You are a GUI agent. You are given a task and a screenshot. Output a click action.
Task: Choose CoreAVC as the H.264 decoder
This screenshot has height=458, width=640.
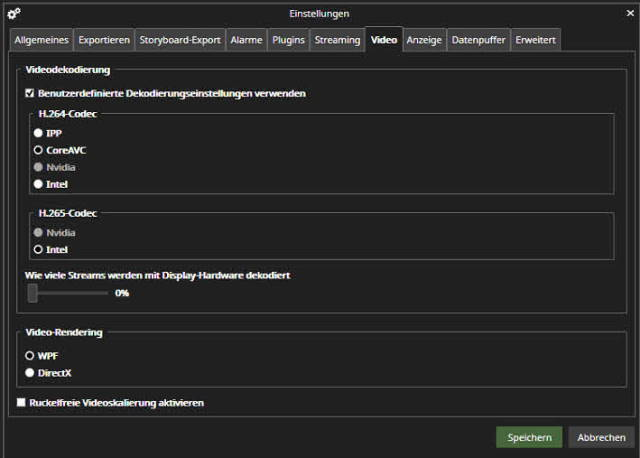pyautogui.click(x=38, y=150)
